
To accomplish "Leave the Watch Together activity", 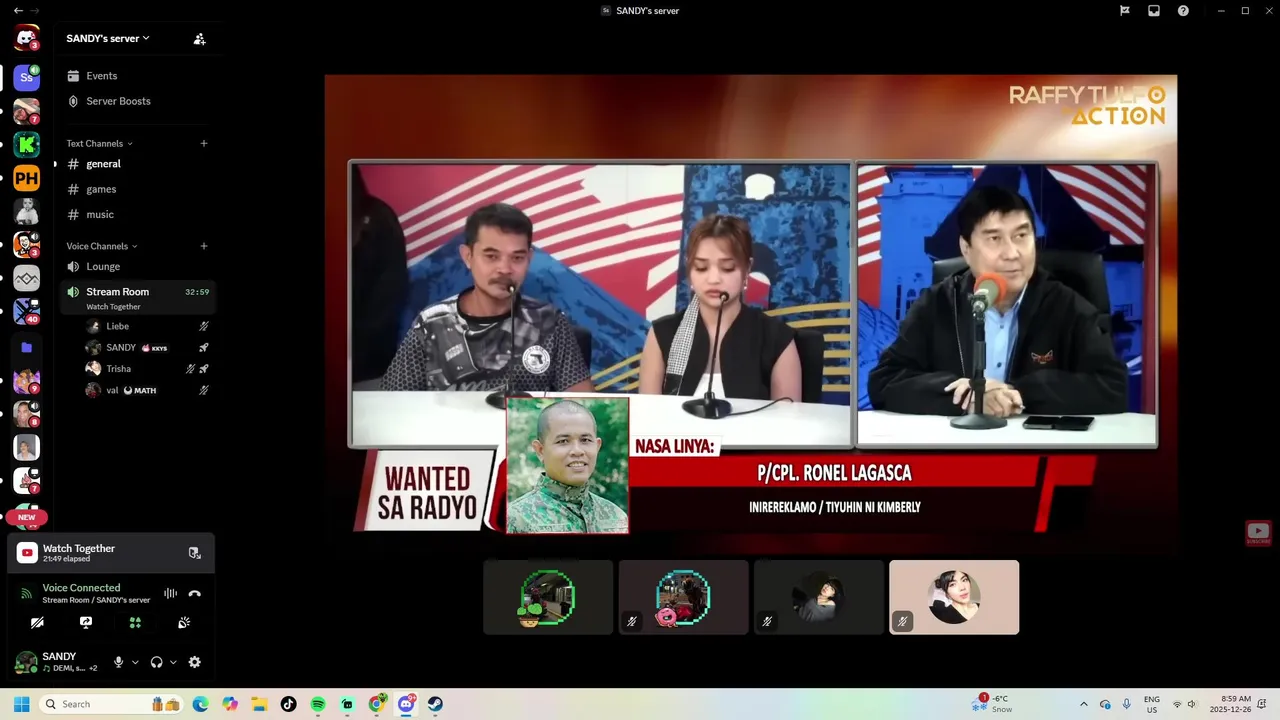I will pyautogui.click(x=194, y=553).
